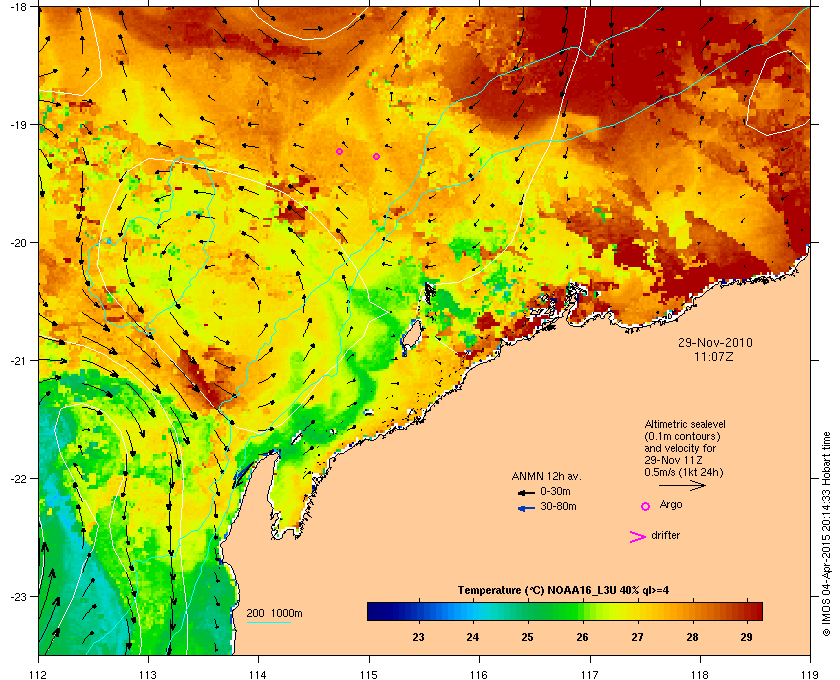
Task: Click the 0.5m/s velocity scale arrow
Action: pyautogui.click(x=682, y=485)
